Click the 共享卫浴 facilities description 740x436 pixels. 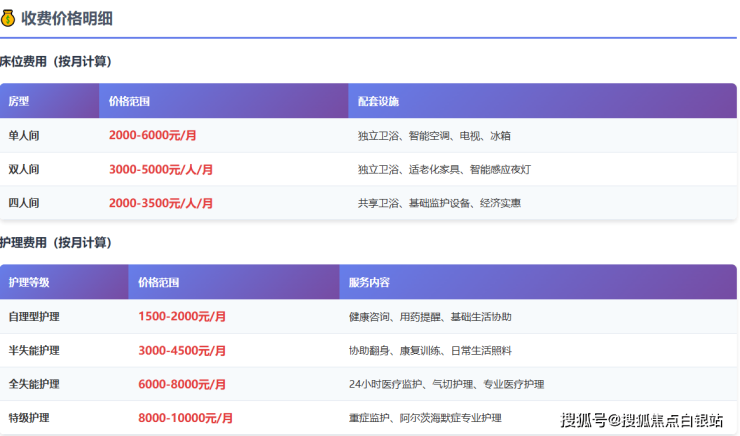(x=438, y=203)
